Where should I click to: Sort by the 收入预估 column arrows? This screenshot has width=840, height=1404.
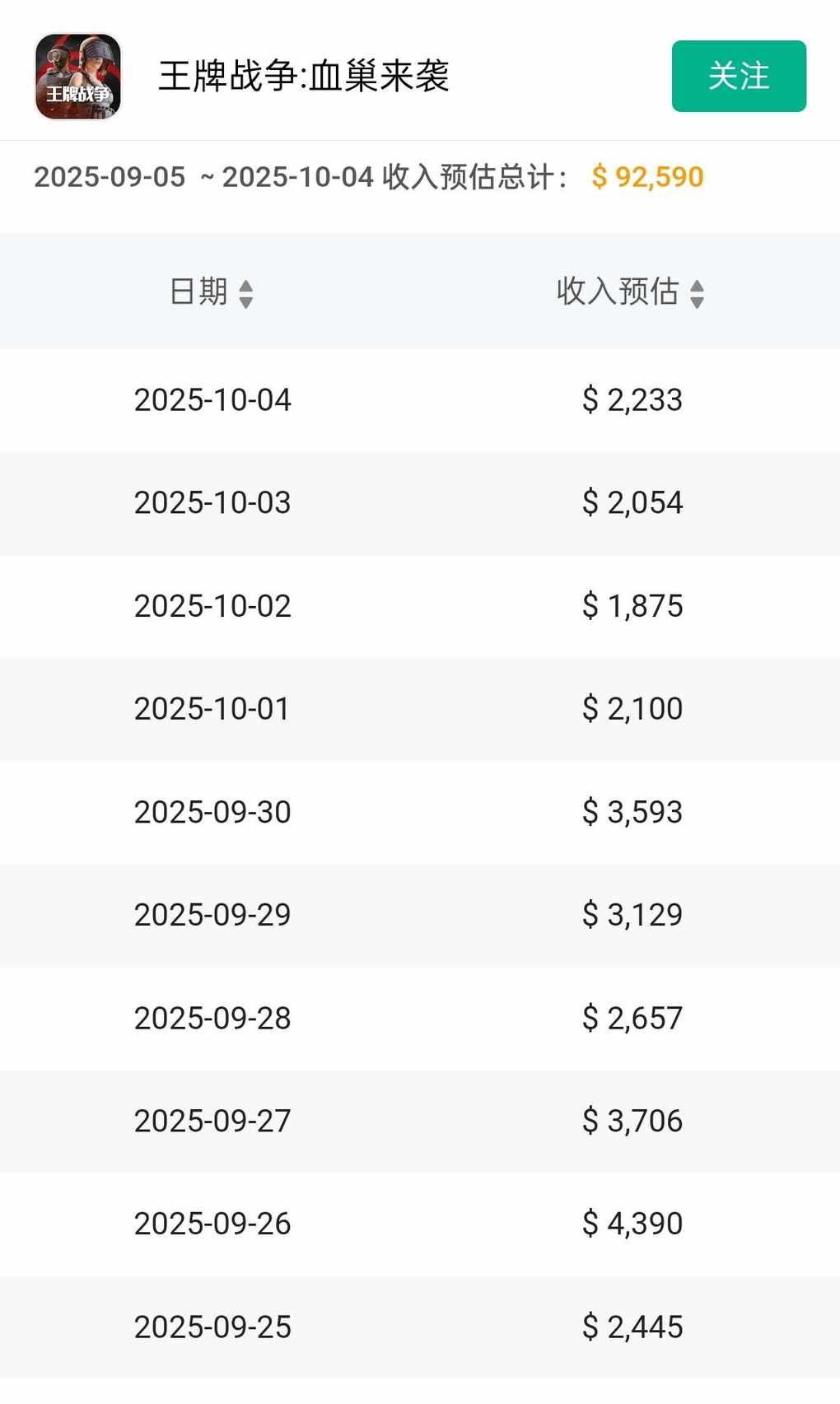(x=697, y=294)
